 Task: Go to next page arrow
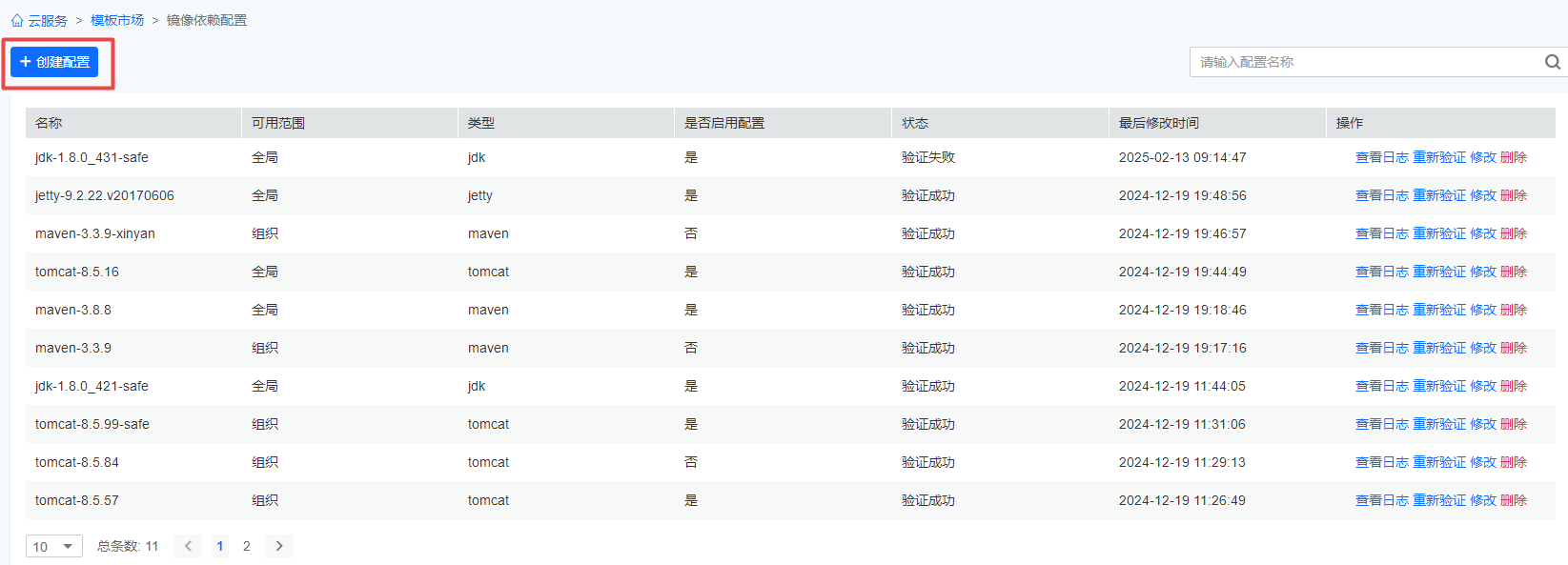279,546
